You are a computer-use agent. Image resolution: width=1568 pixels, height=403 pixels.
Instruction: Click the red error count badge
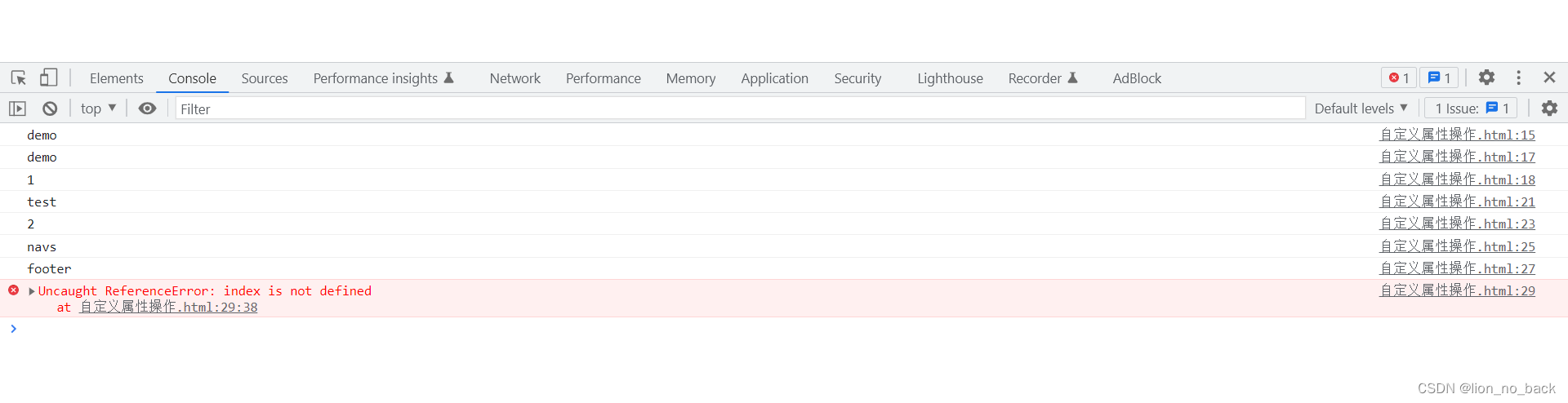(1399, 77)
